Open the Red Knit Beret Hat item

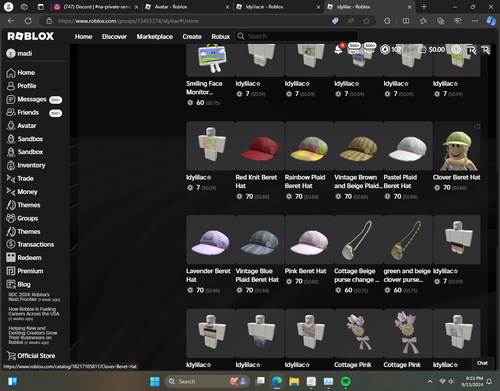pyautogui.click(x=260, y=146)
